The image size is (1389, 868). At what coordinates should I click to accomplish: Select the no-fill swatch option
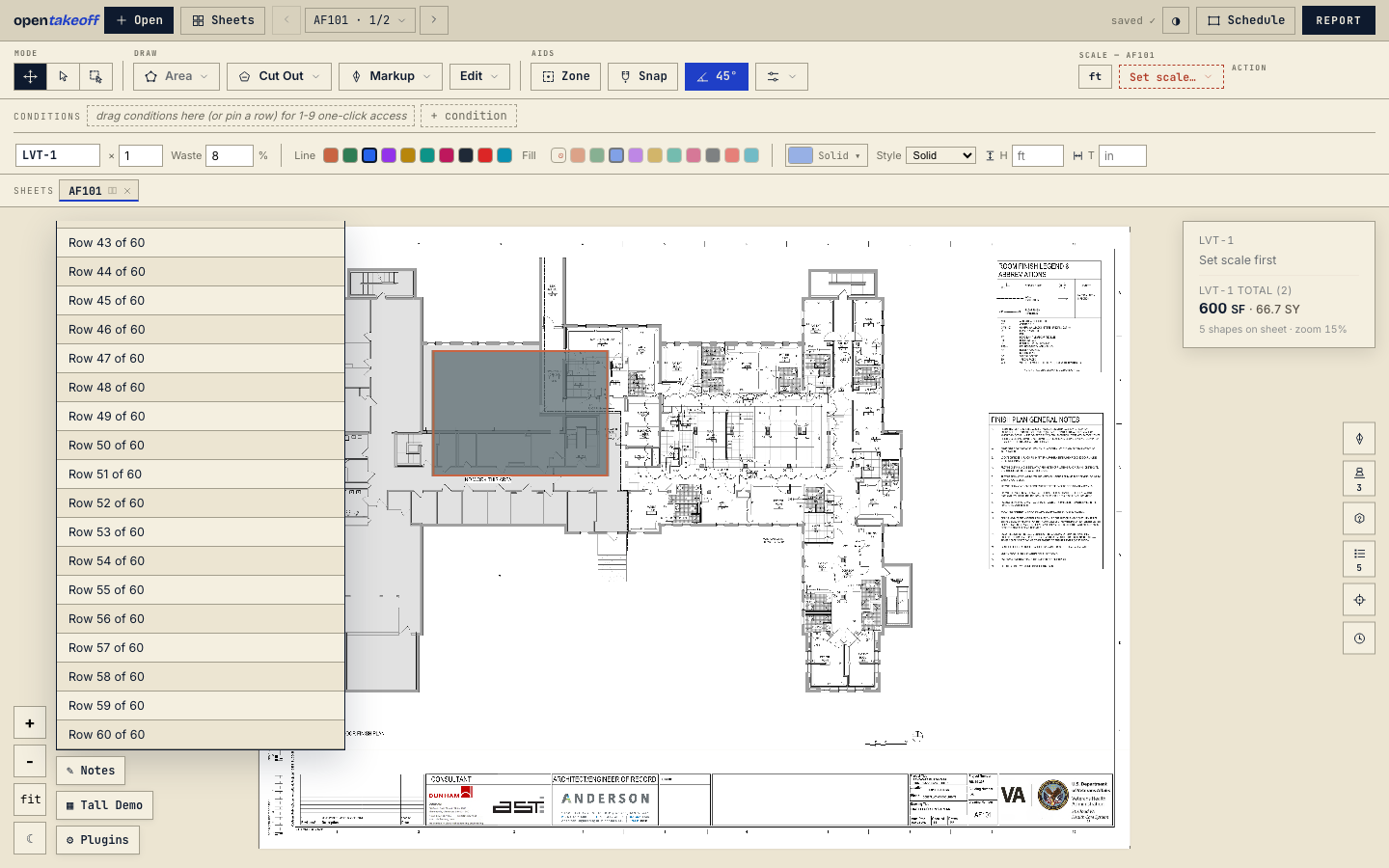pos(558,155)
